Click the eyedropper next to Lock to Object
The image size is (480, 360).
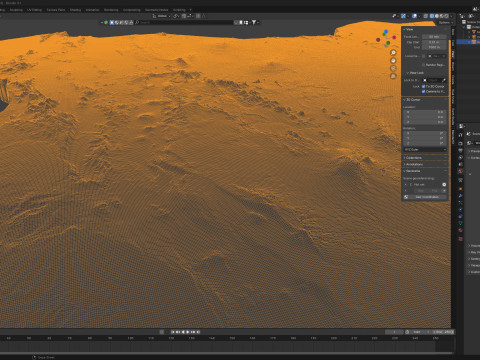click(x=444, y=80)
